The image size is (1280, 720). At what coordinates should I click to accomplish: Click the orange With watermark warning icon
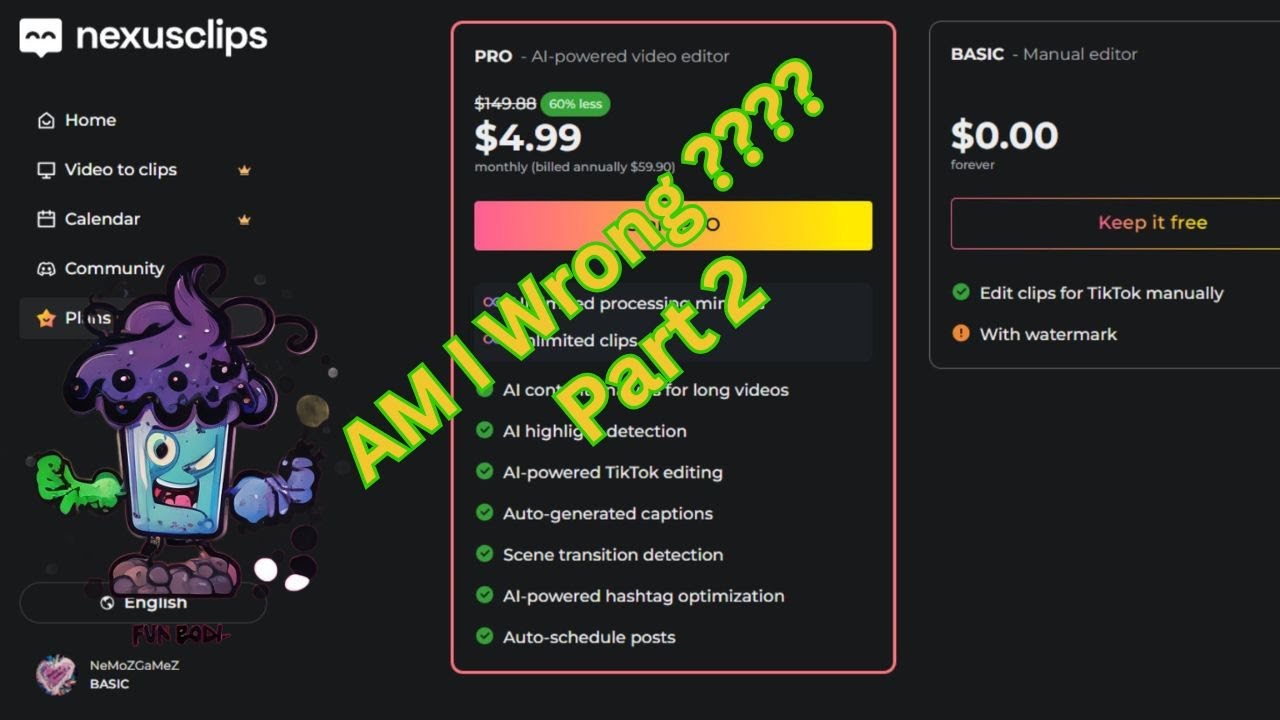961,333
